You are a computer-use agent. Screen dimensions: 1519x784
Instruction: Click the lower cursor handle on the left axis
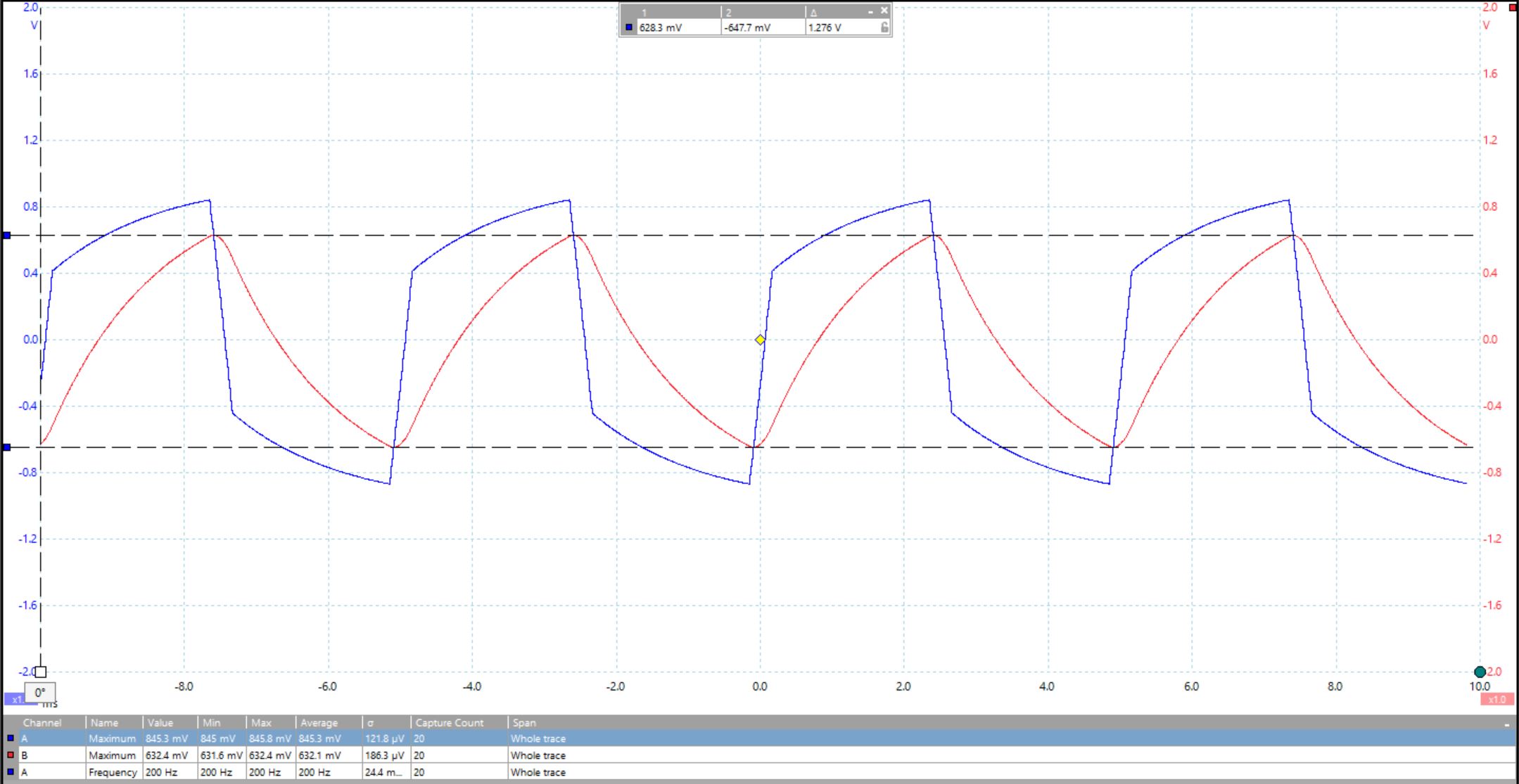click(x=6, y=446)
